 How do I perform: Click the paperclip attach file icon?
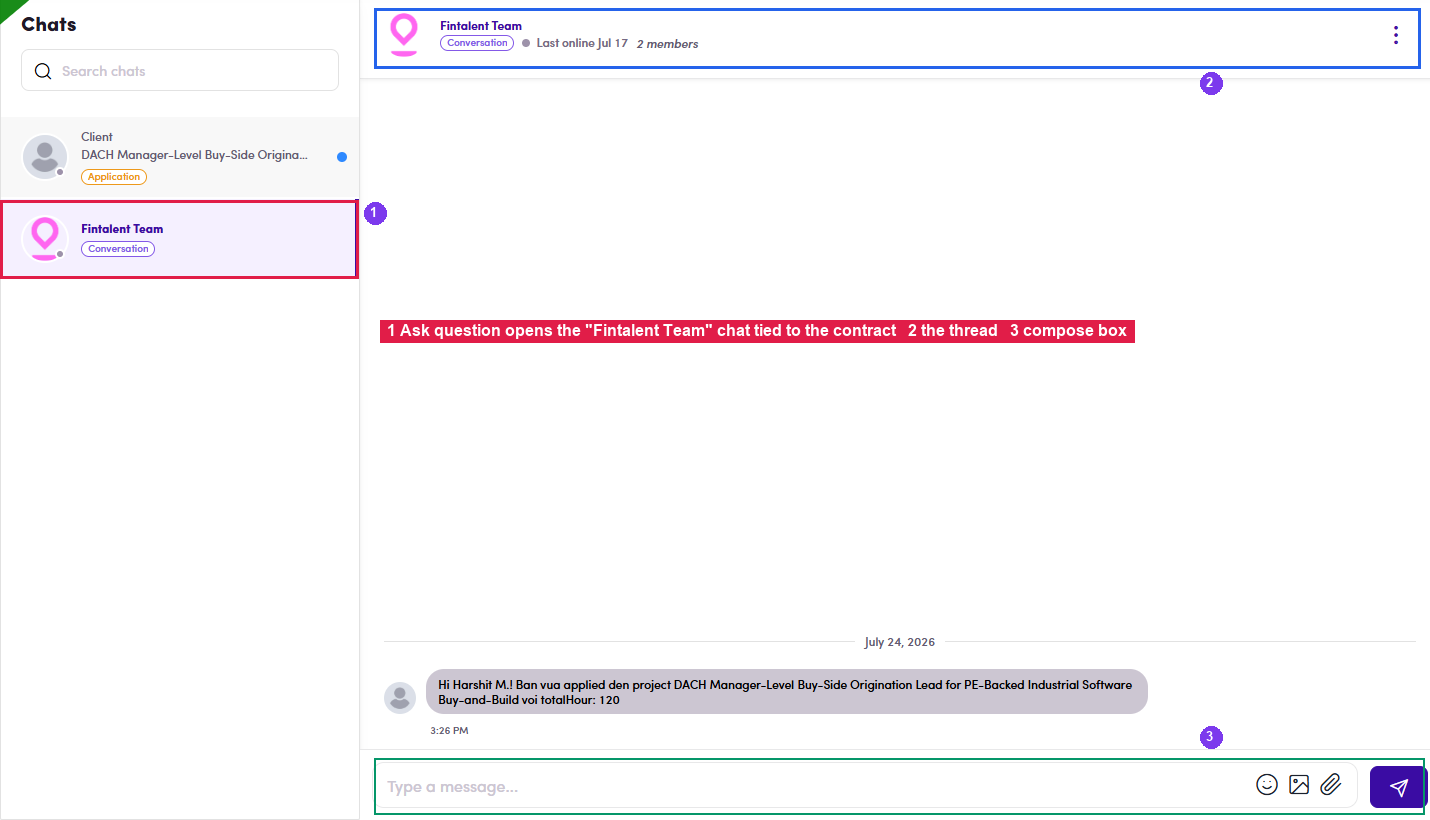pos(1330,785)
